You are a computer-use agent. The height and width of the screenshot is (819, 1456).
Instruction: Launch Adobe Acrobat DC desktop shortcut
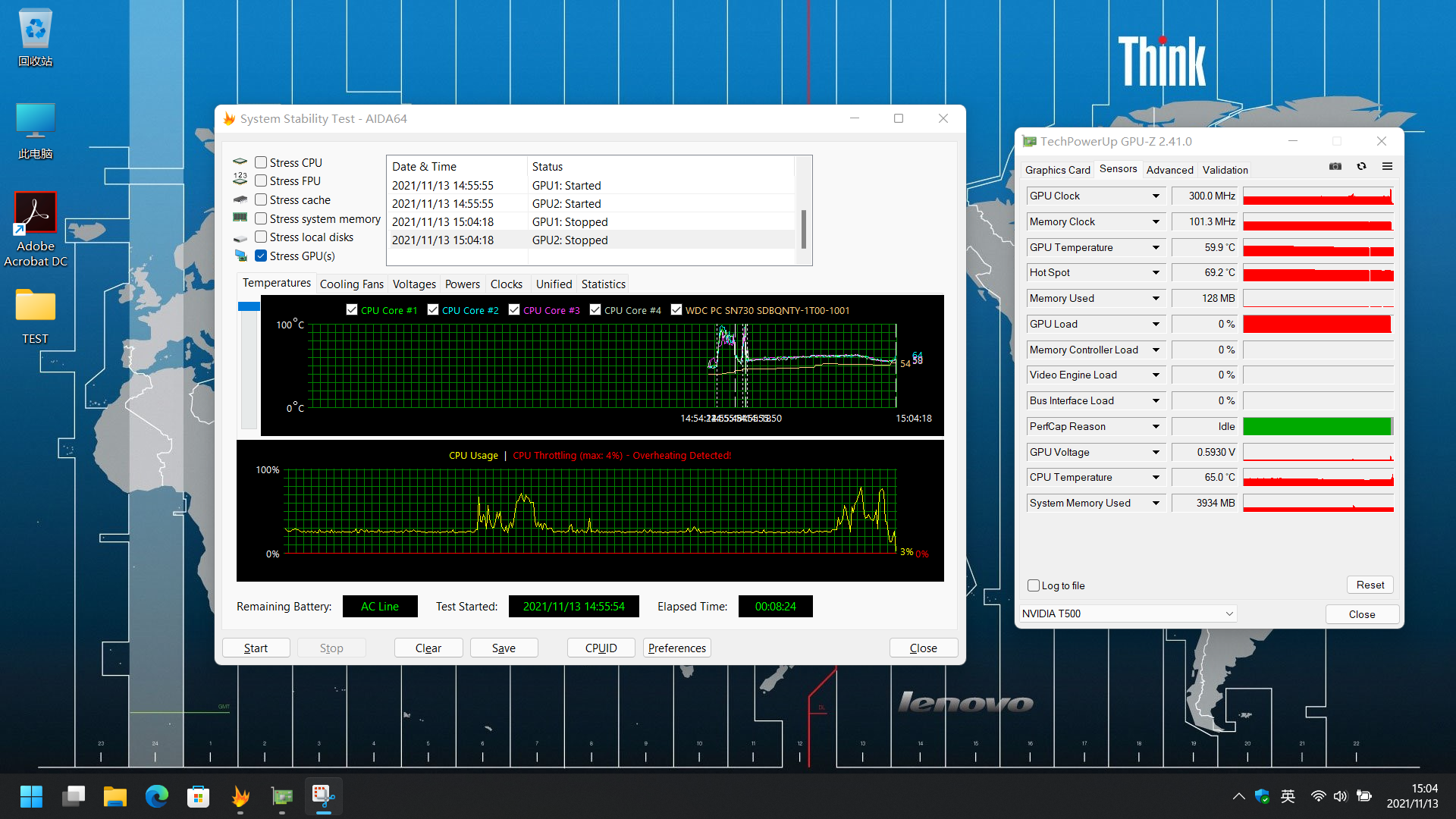(x=35, y=229)
